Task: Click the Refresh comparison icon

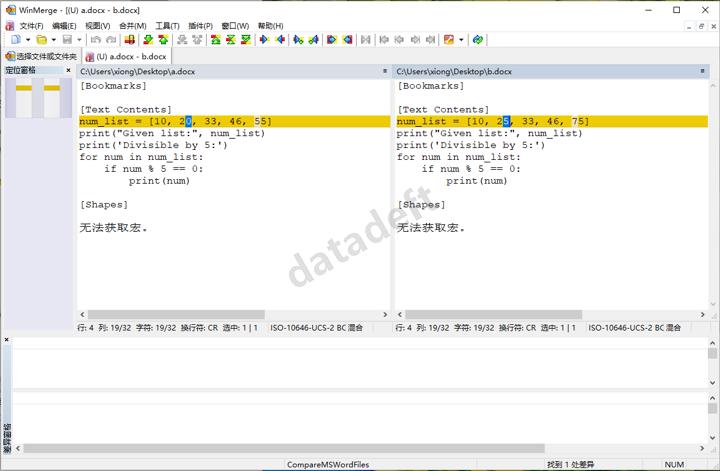Action: coord(478,40)
